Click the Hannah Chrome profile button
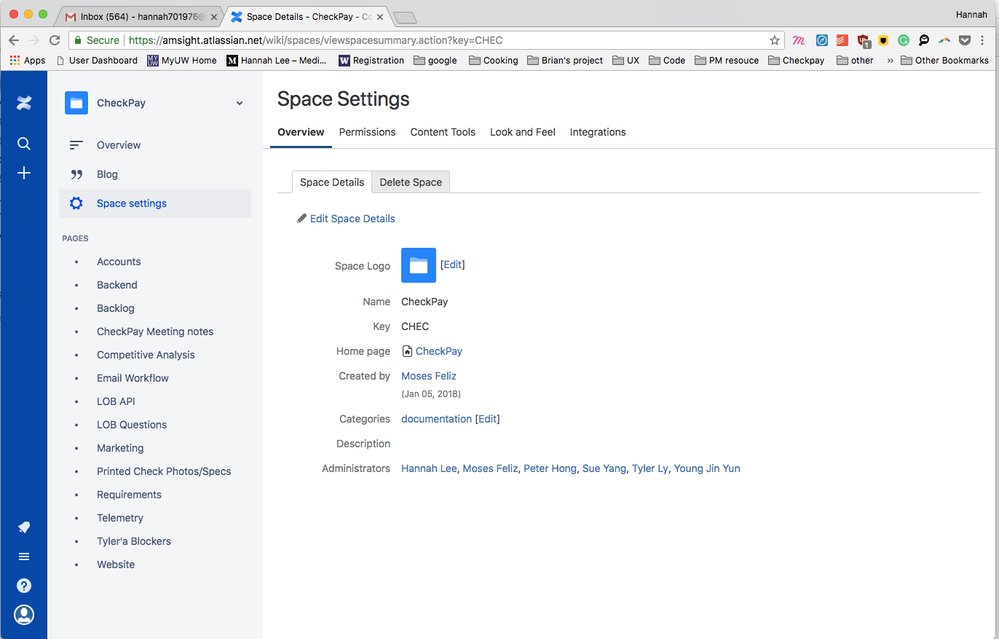 tap(971, 14)
